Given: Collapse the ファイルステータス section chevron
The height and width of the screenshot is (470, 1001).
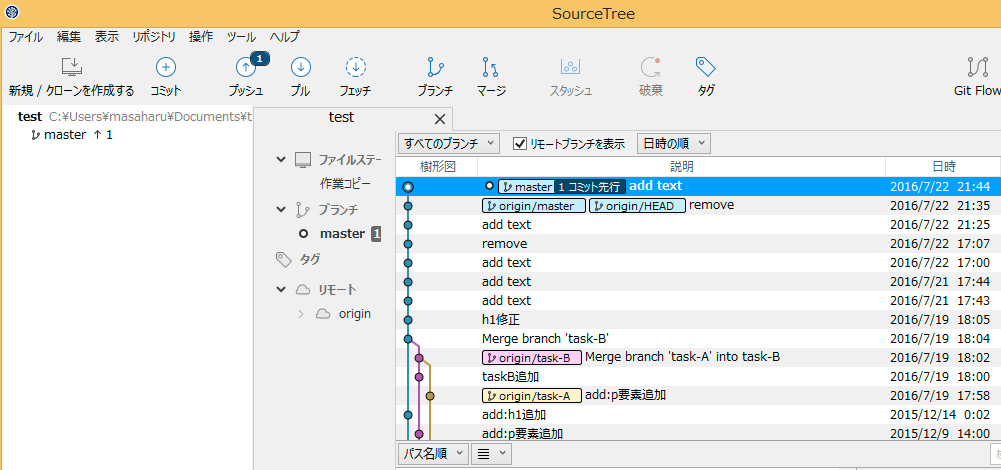Looking at the screenshot, I should [281, 160].
